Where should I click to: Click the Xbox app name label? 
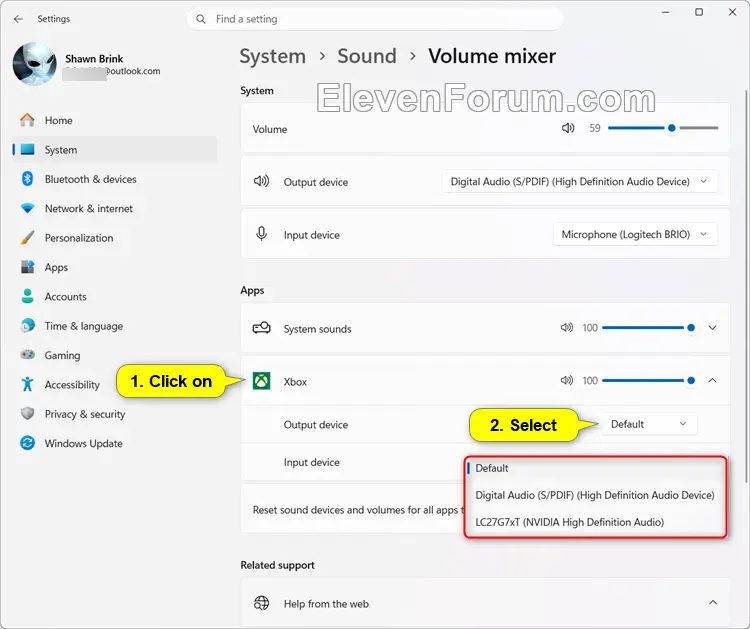point(295,382)
